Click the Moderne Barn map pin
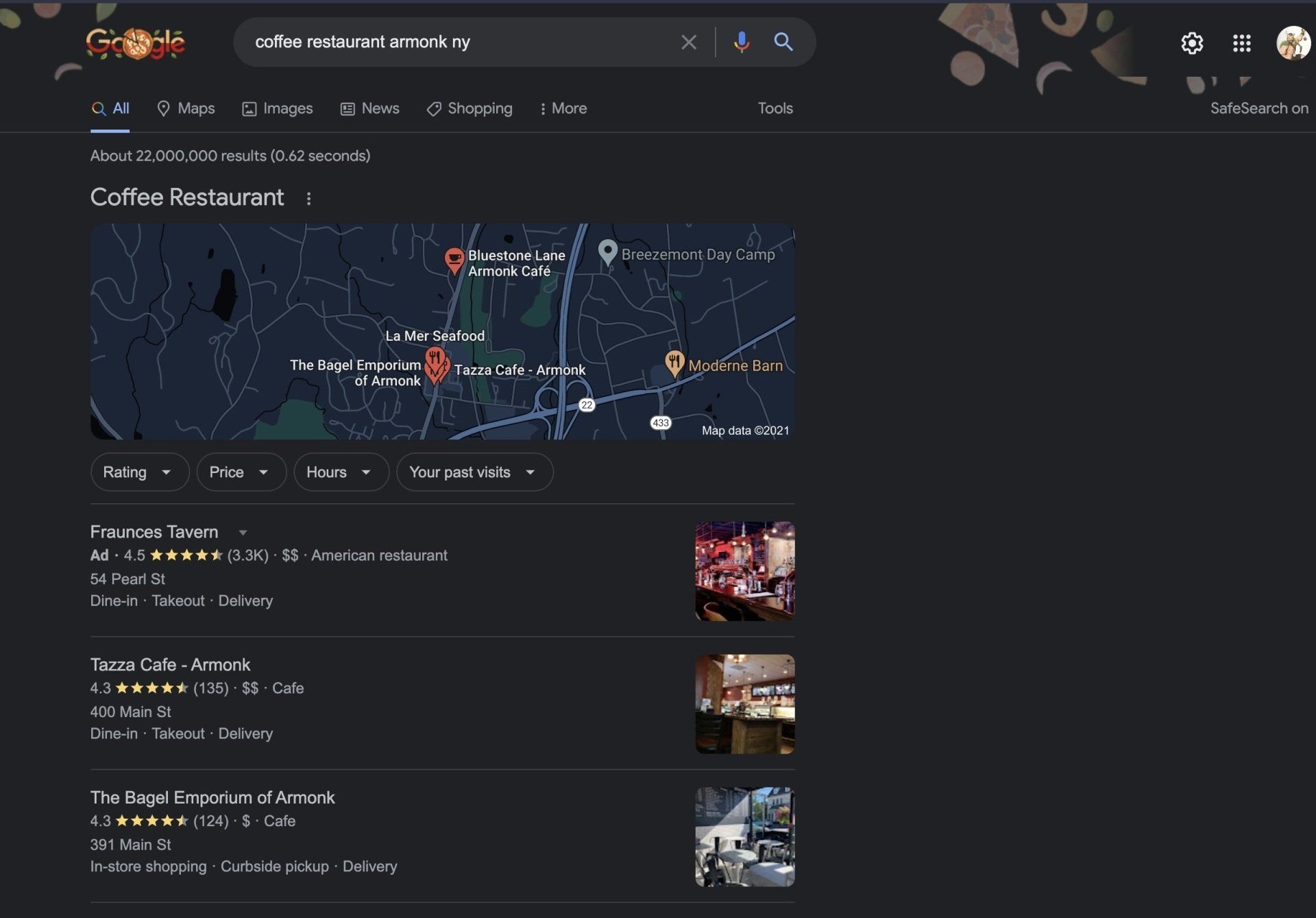 [674, 363]
